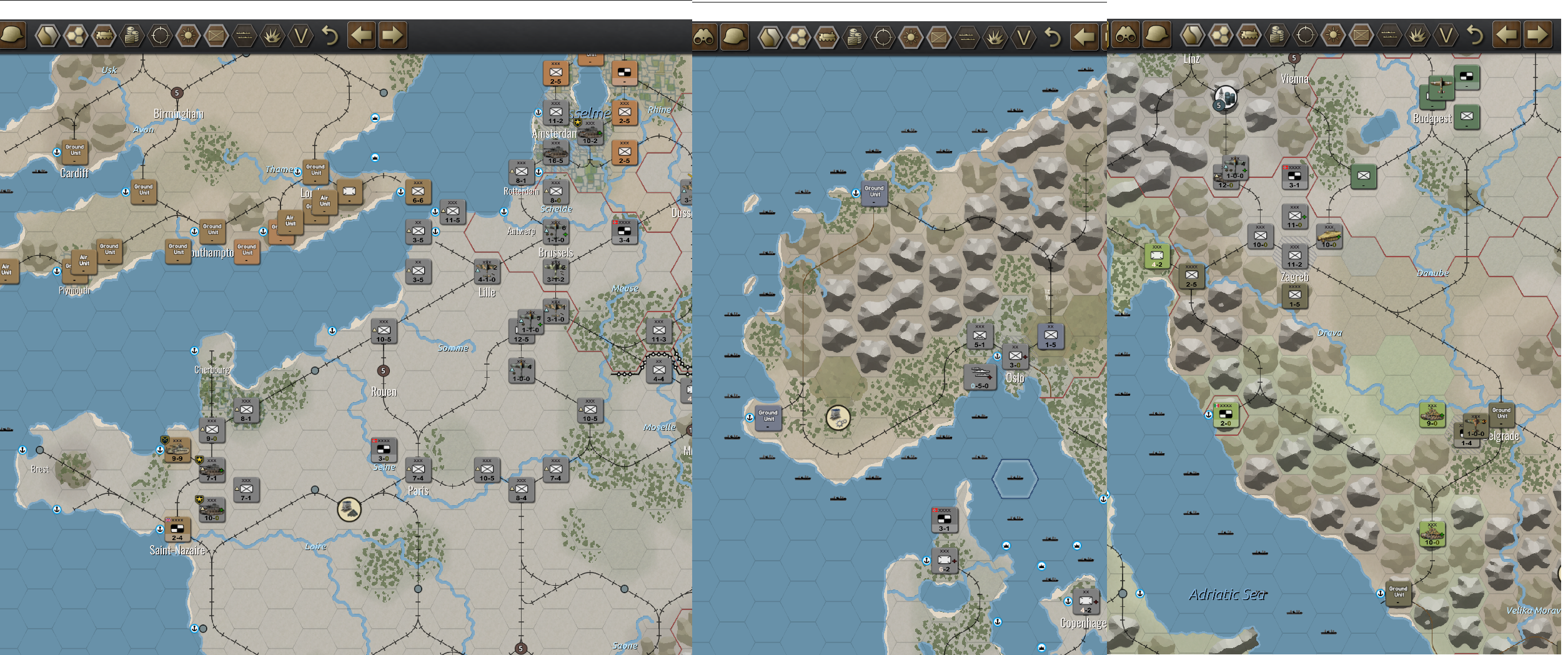Click the helmet icon in the France map toolbar
1568x655 pixels.
coord(12,35)
